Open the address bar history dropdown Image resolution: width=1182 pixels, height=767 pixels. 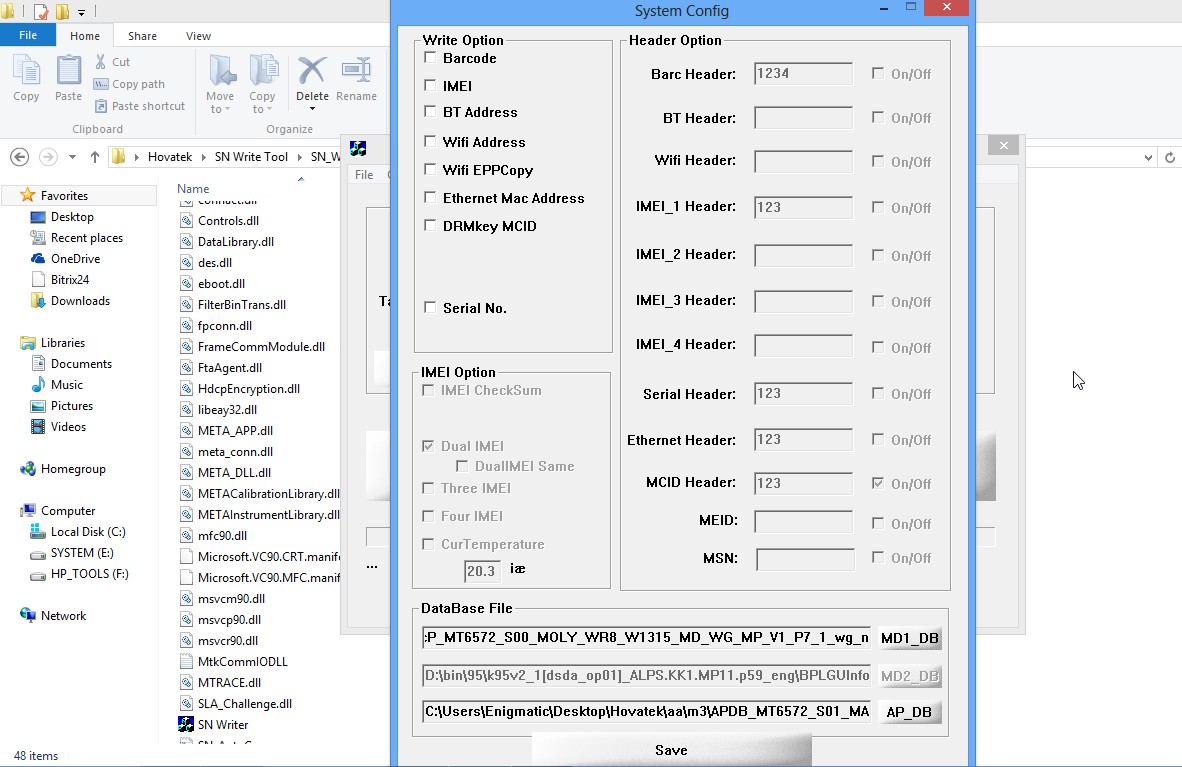point(1148,157)
